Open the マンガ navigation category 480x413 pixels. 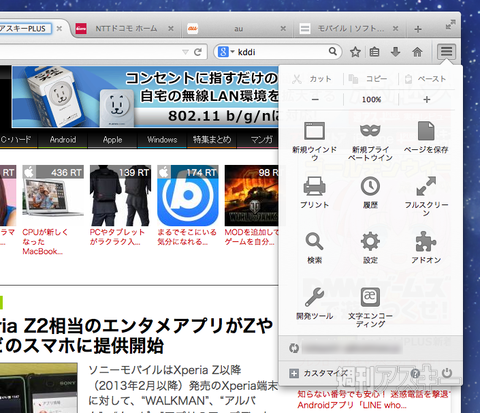tap(261, 139)
